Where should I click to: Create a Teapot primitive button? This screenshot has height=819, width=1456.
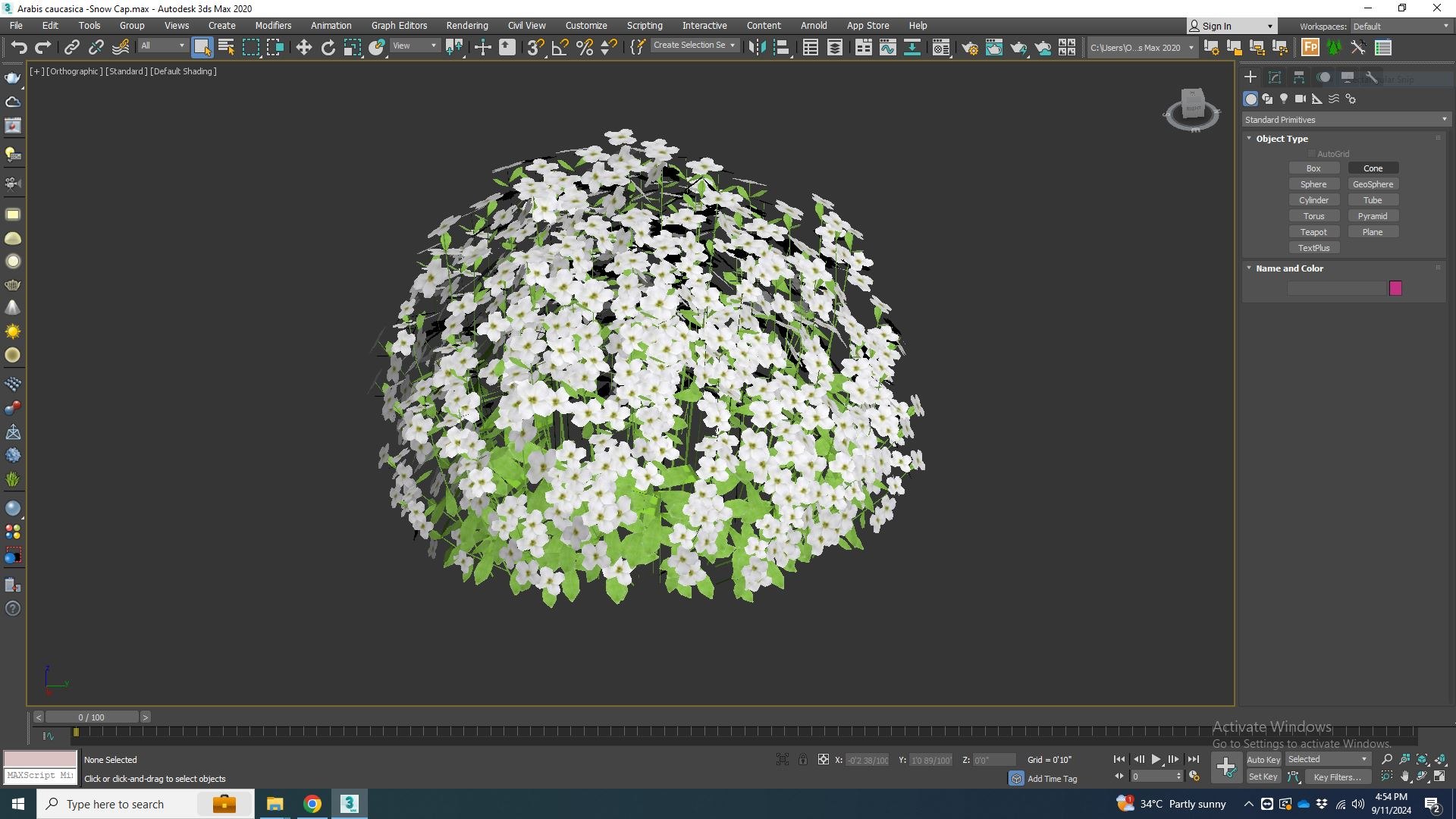[1313, 232]
